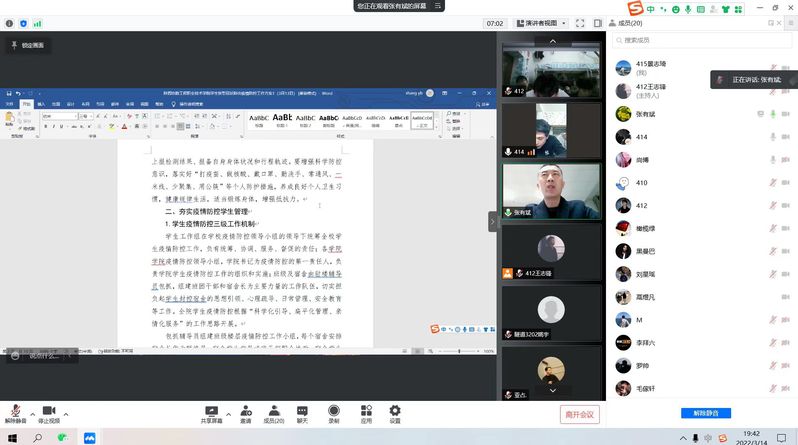Click the invite (邀请) icon
This screenshot has height=445, width=798.
pyautogui.click(x=245, y=411)
